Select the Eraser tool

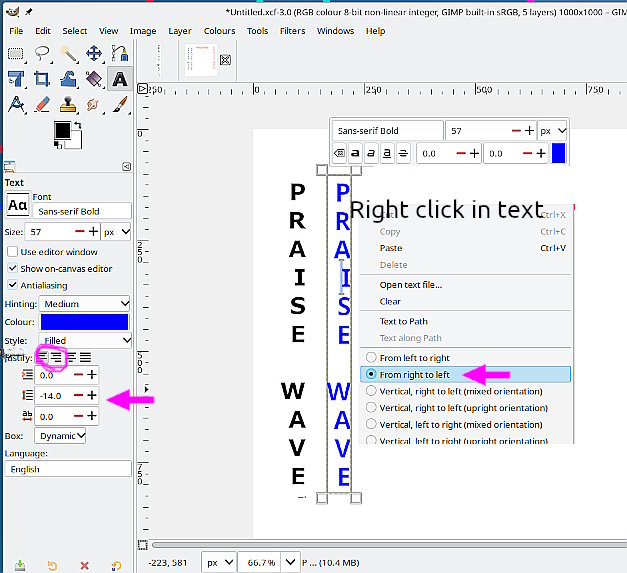[42, 105]
